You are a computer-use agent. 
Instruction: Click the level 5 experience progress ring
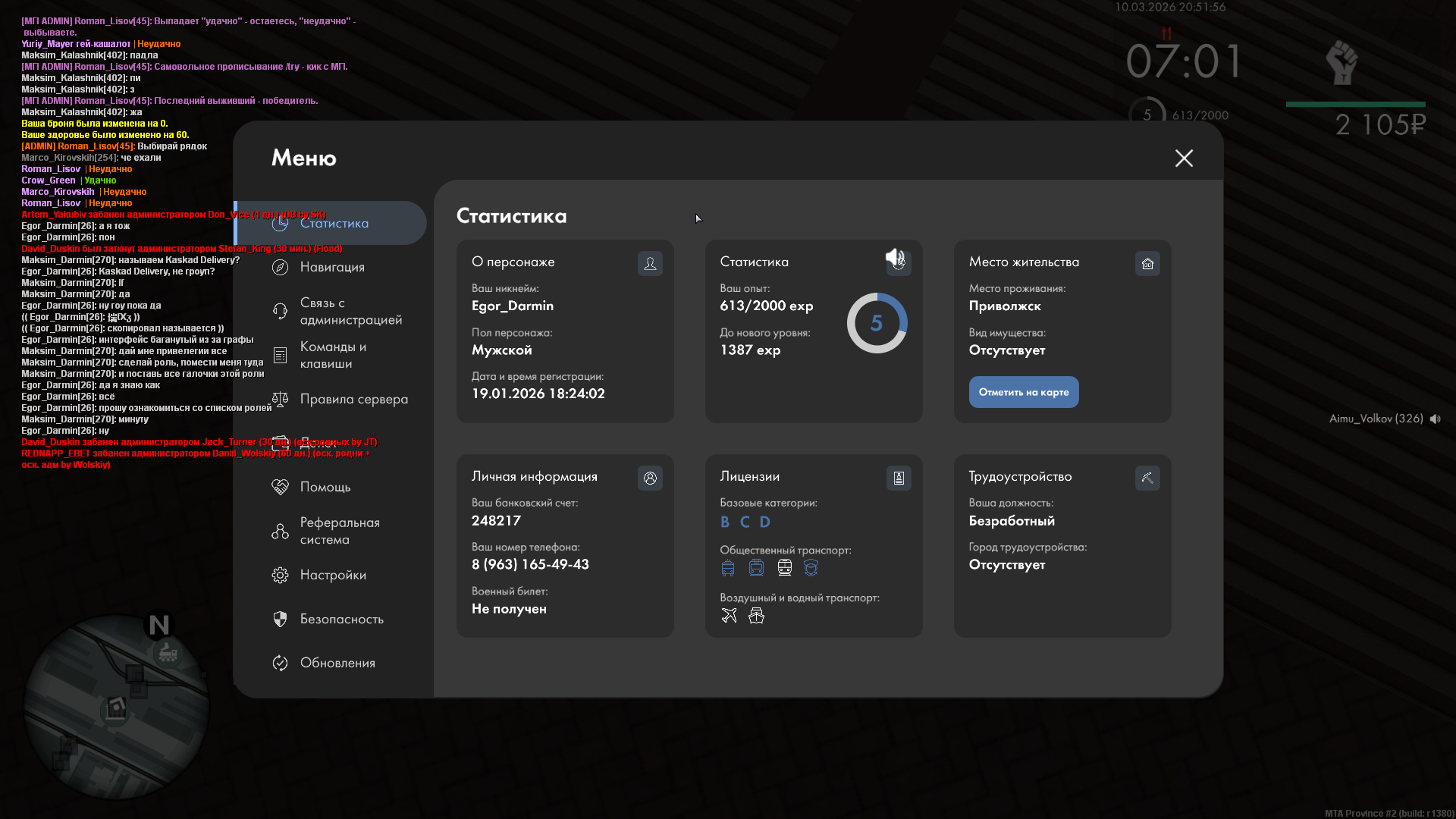(x=877, y=323)
